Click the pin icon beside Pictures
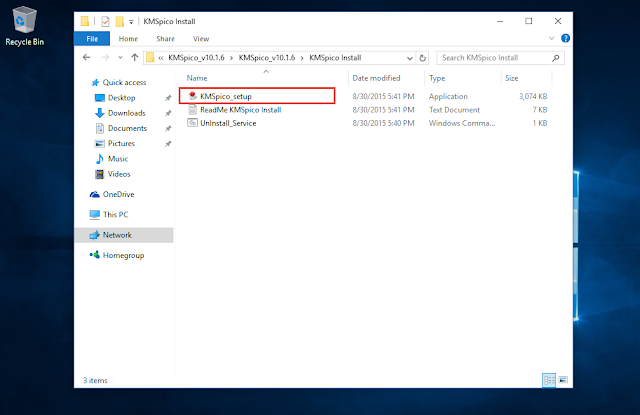Screen dimensions: 640x415 coord(168,144)
